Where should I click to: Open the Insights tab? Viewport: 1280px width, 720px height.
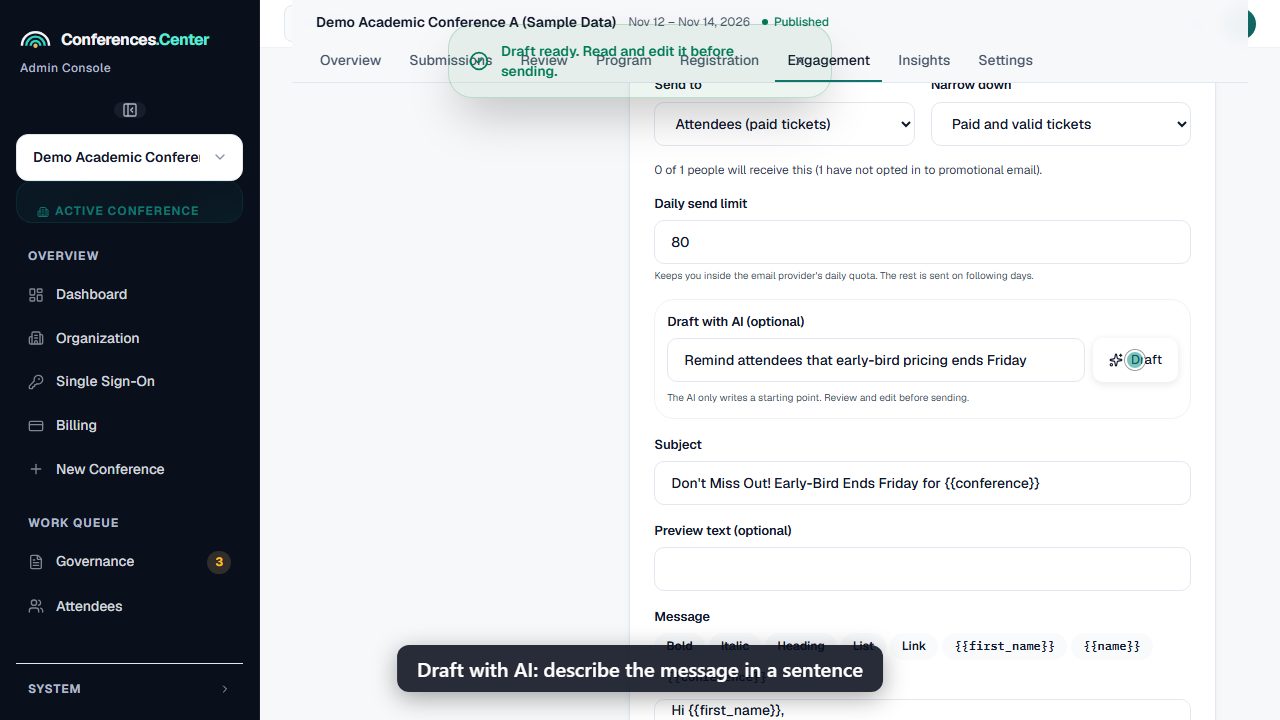(x=924, y=60)
